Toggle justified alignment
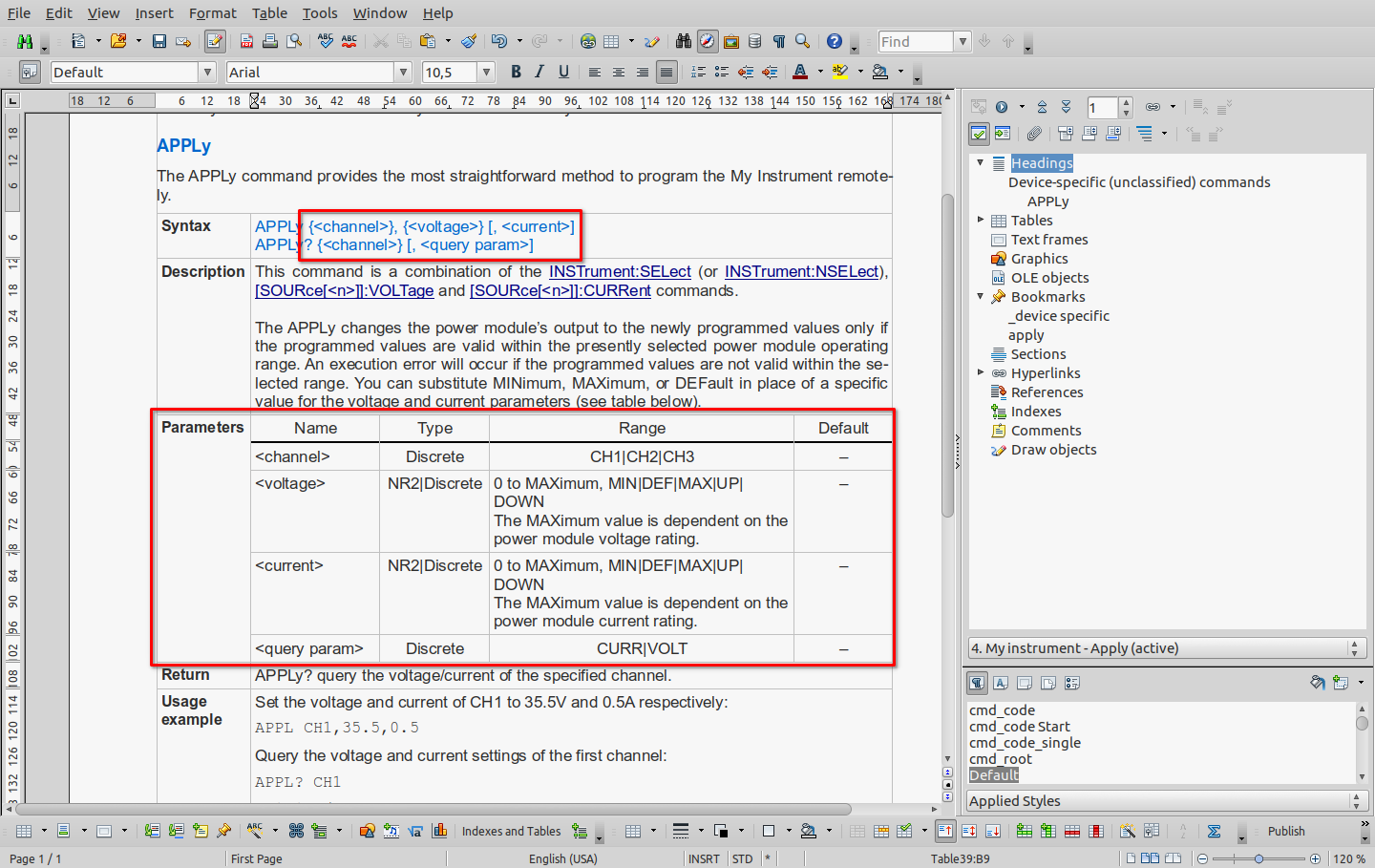 (666, 72)
